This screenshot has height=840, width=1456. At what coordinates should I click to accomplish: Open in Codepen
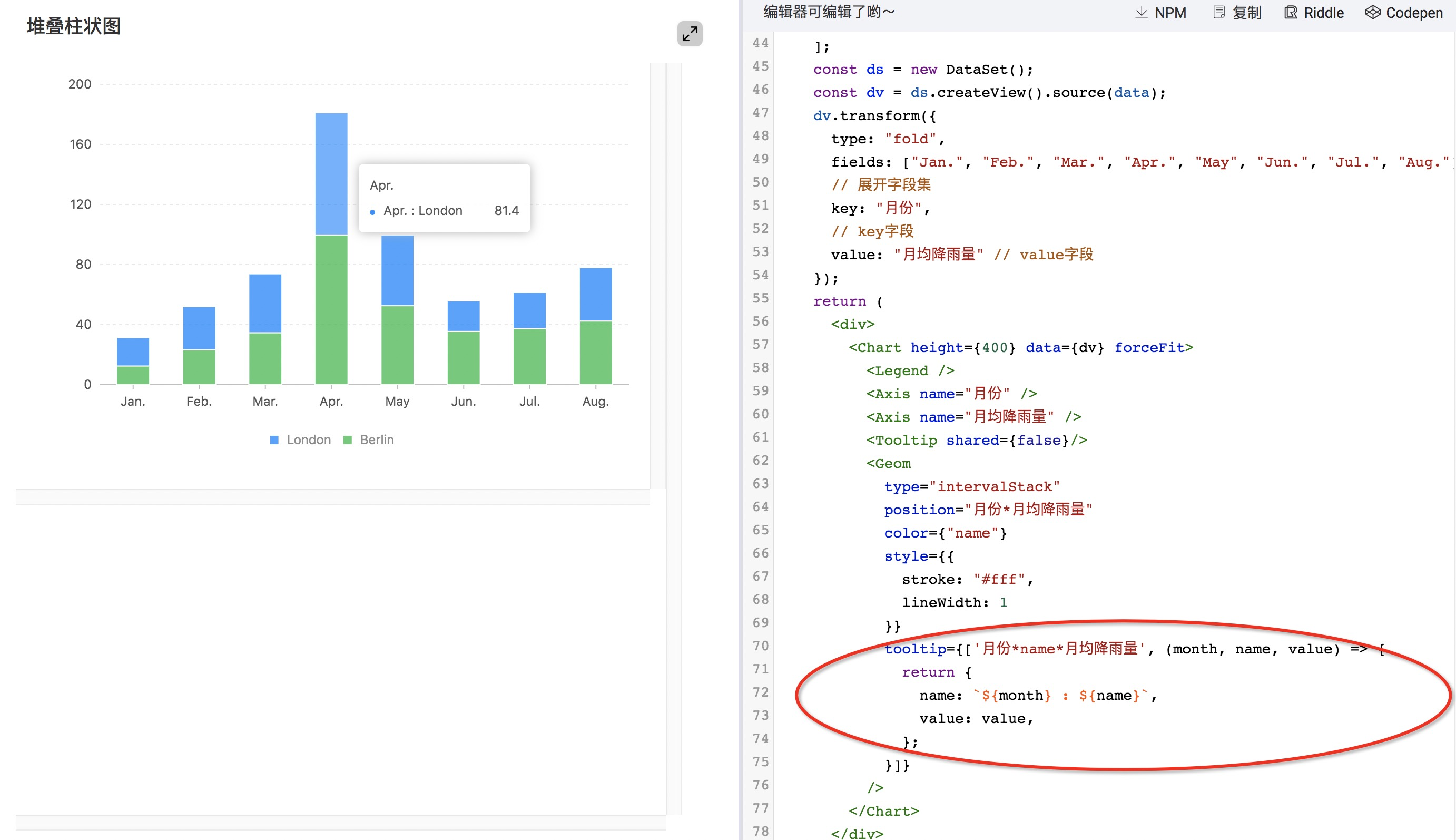[1413, 13]
